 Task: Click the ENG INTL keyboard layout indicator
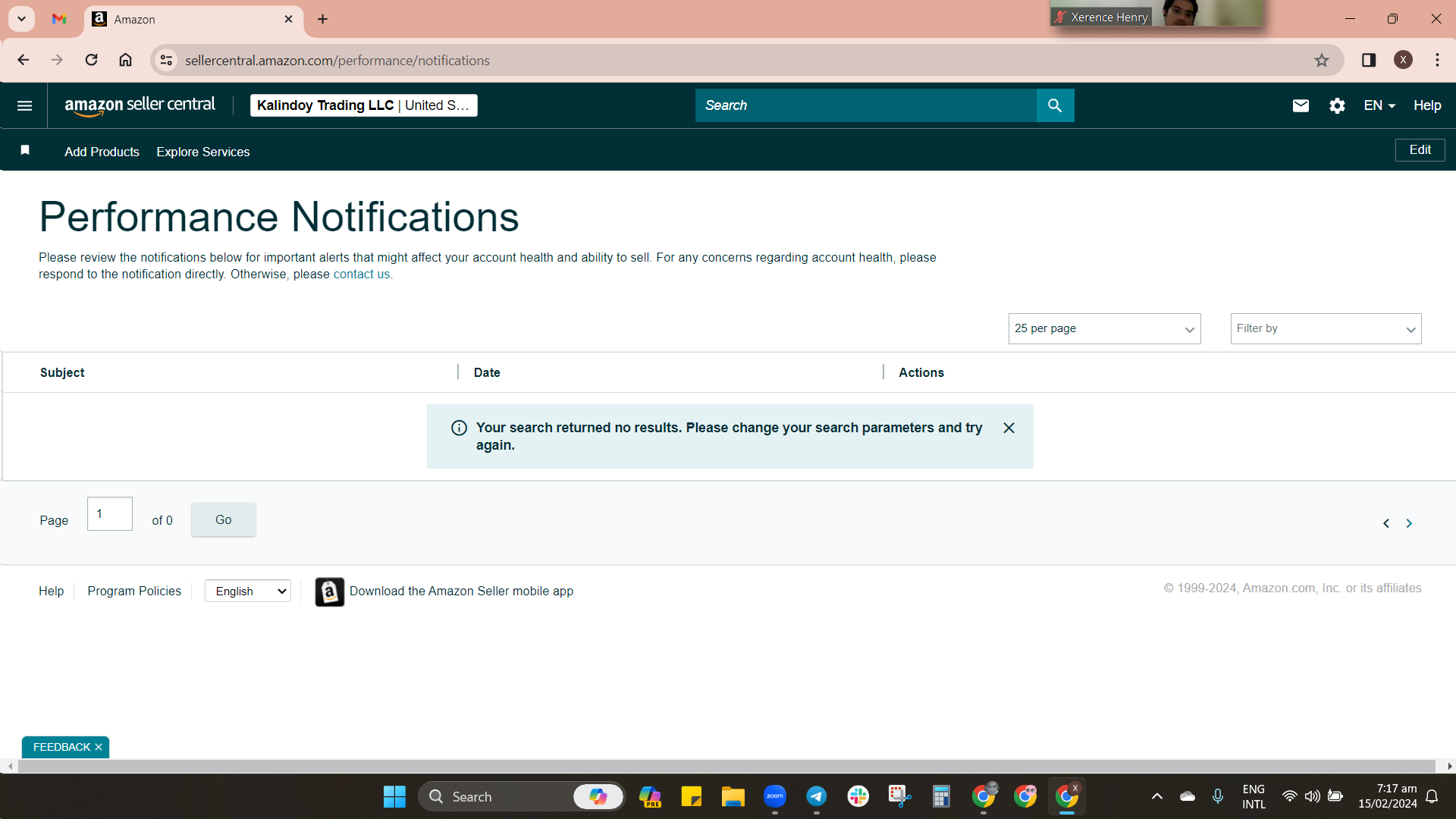coord(1254,796)
